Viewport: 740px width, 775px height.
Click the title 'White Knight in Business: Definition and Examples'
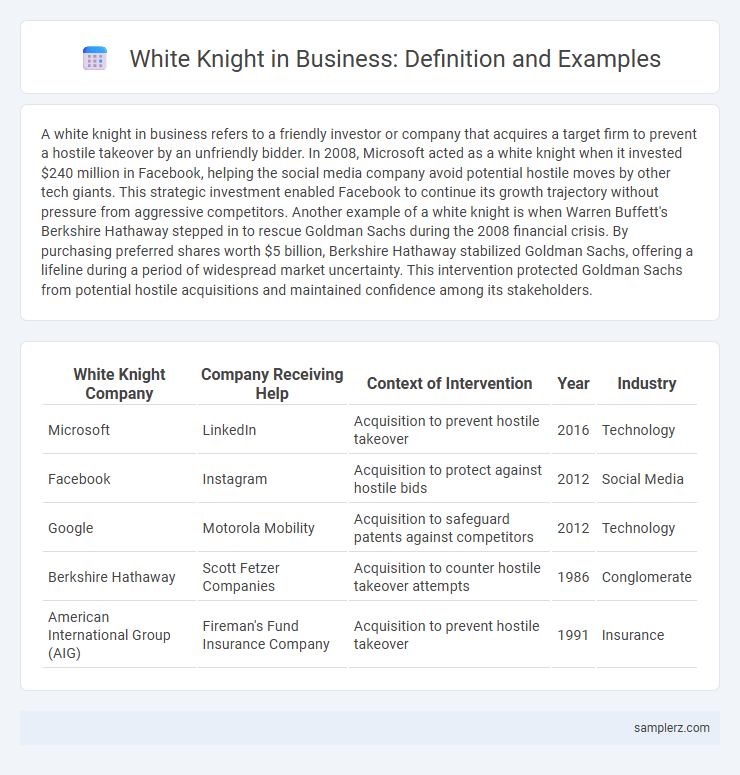(395, 59)
